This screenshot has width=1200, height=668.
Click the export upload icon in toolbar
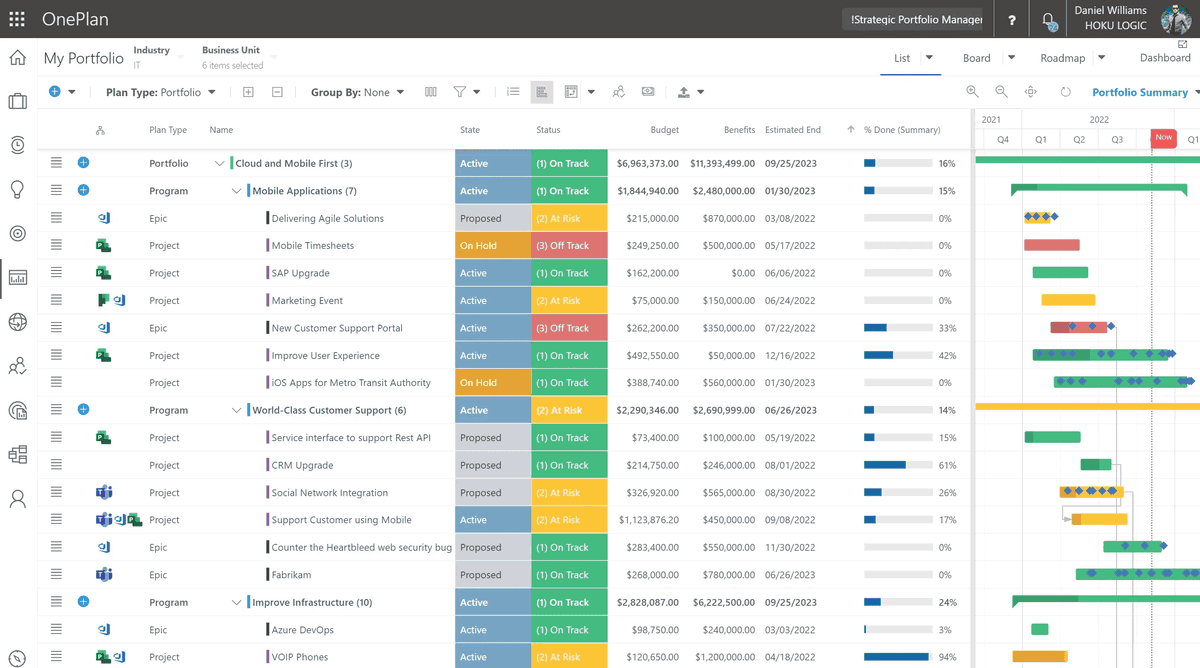click(684, 92)
